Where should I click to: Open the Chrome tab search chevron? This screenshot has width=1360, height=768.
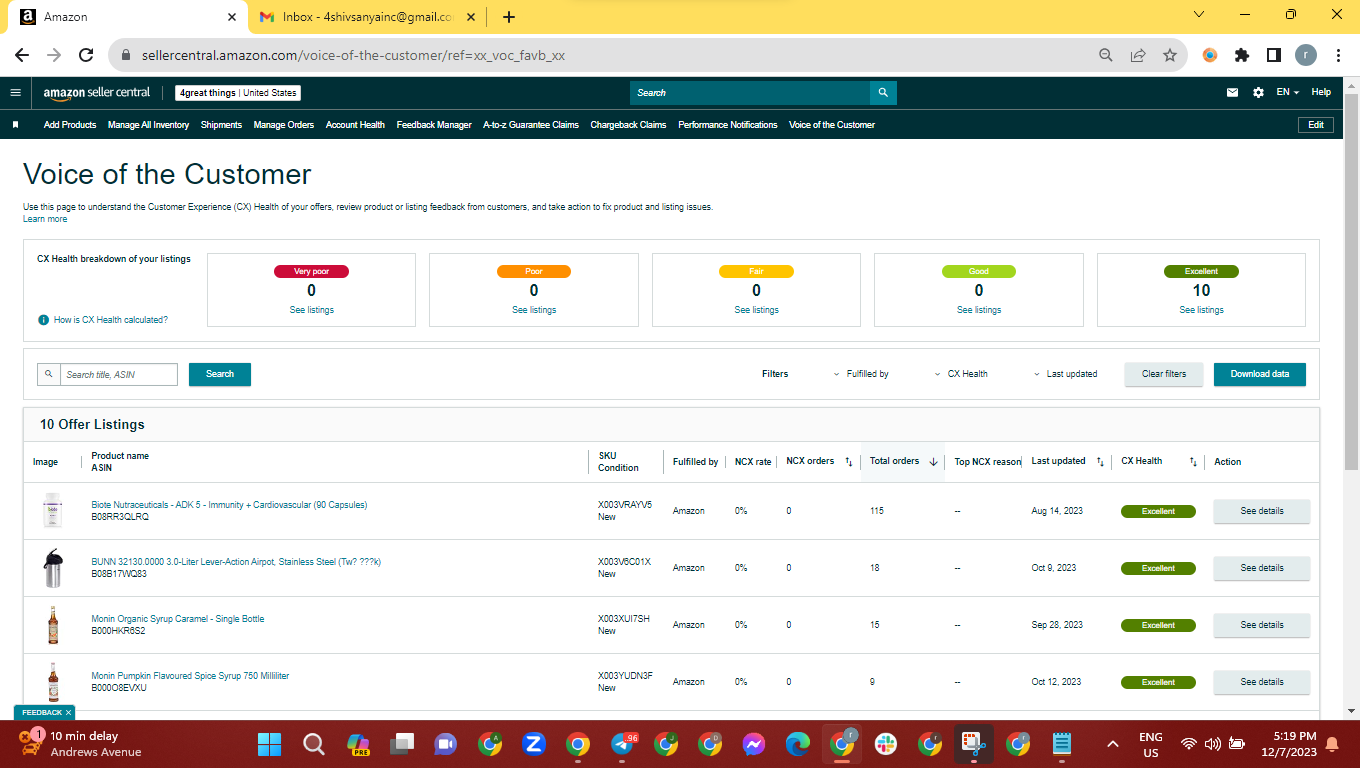[x=1199, y=15]
